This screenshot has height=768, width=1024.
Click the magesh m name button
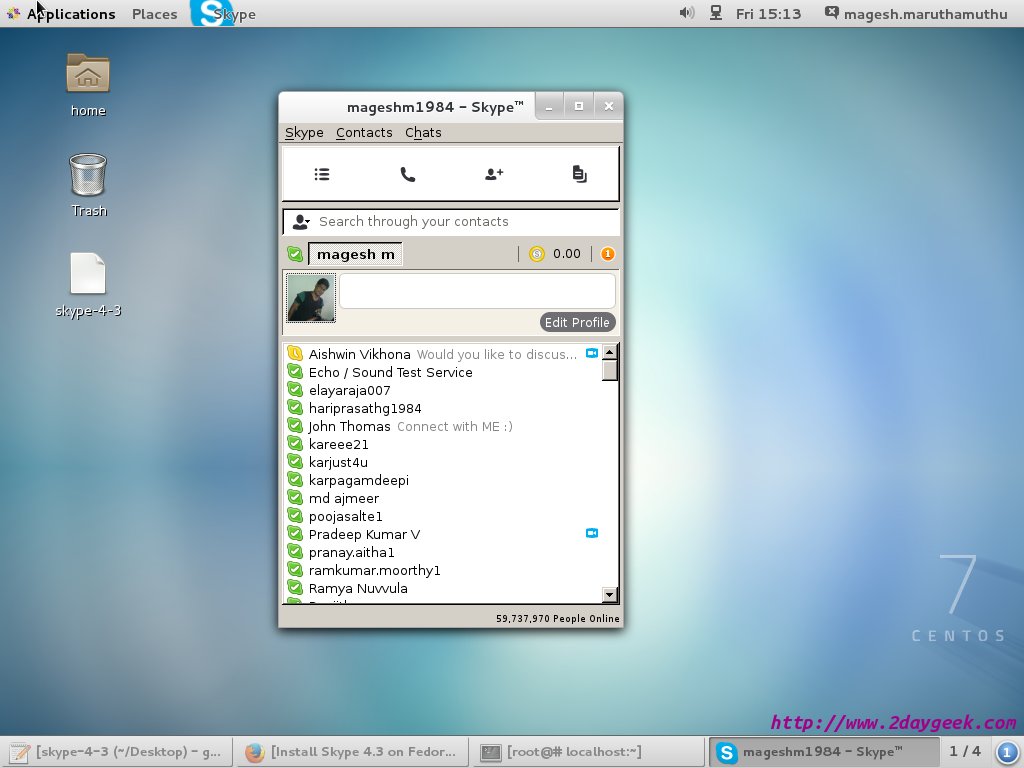pyautogui.click(x=355, y=254)
